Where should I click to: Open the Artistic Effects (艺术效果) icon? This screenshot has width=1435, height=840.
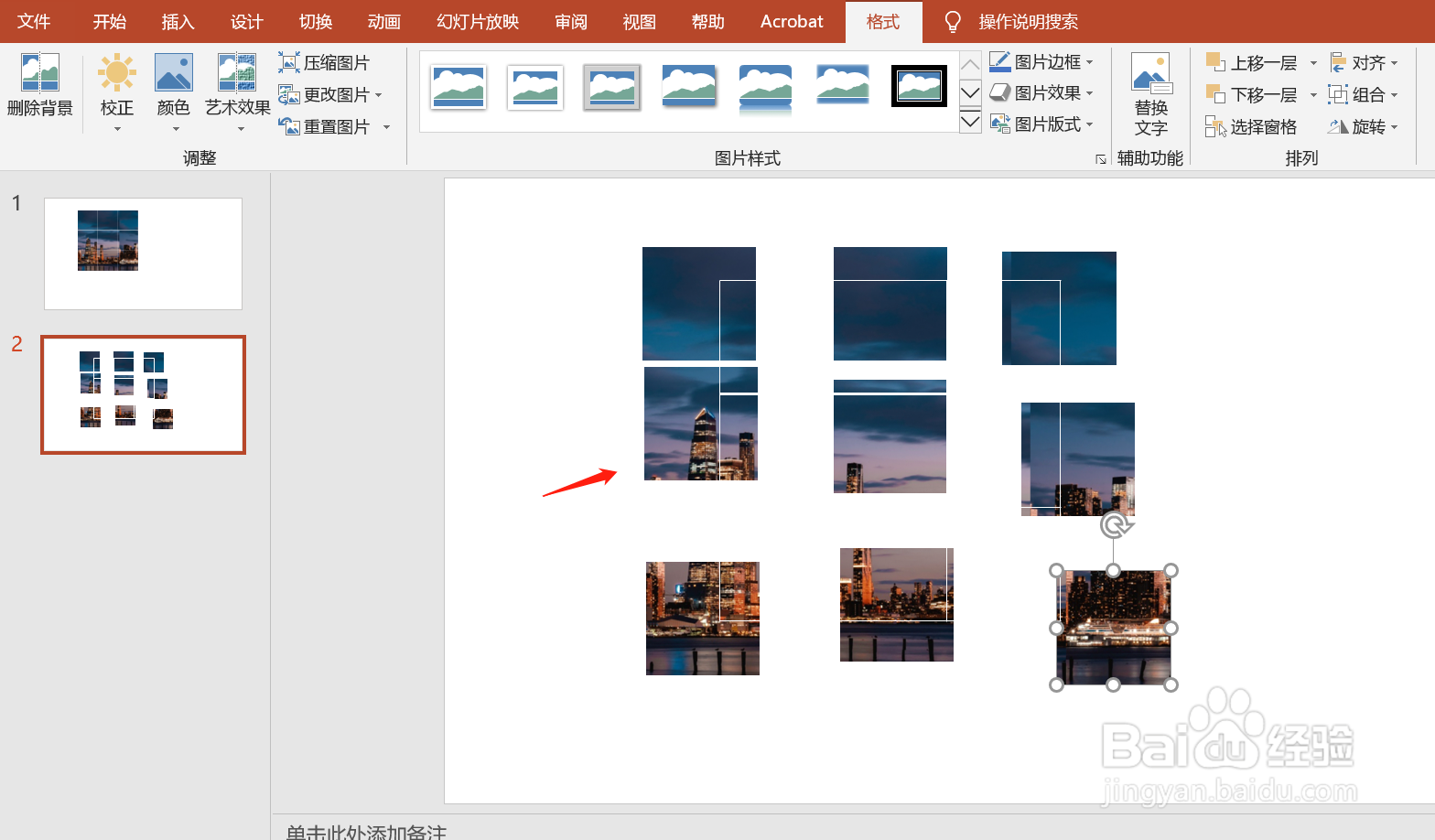(237, 72)
